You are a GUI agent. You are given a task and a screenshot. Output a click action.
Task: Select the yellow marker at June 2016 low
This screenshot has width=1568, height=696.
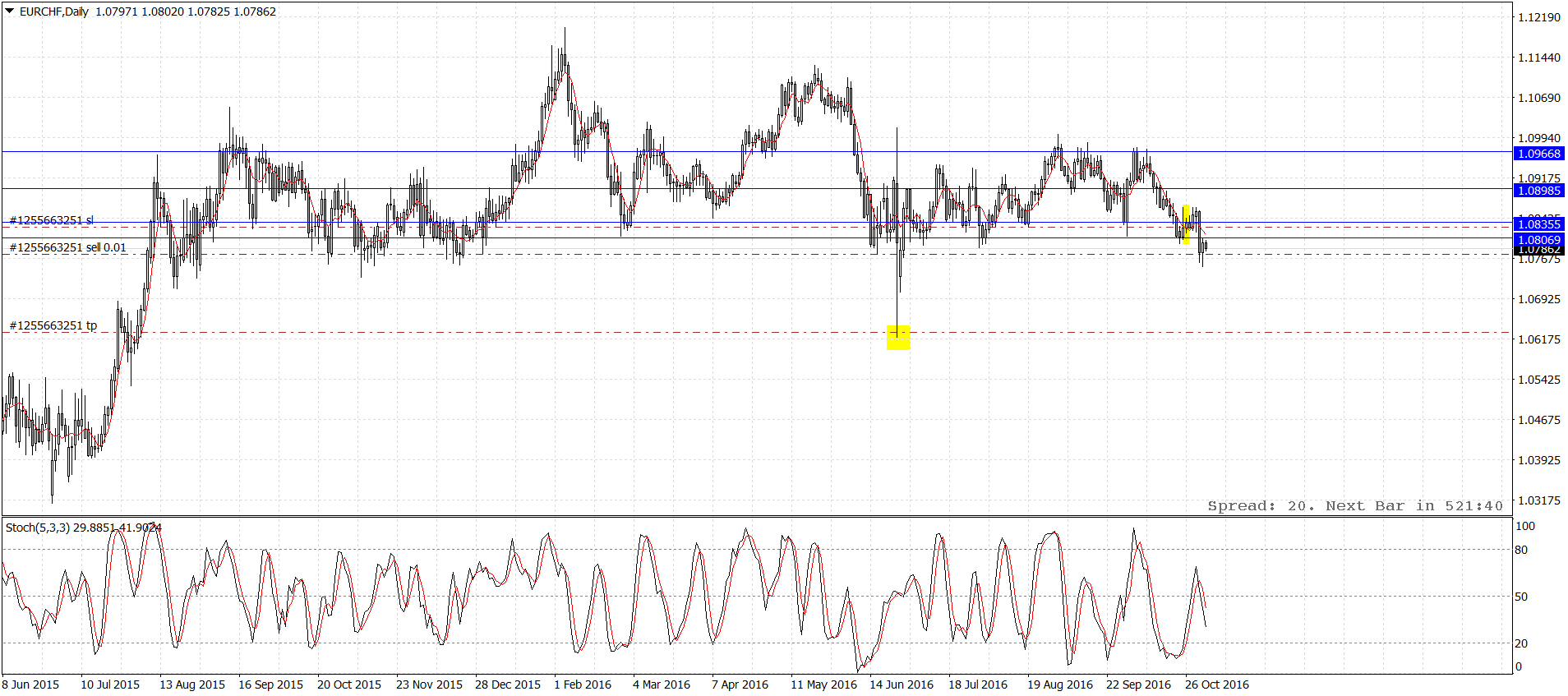coord(898,337)
